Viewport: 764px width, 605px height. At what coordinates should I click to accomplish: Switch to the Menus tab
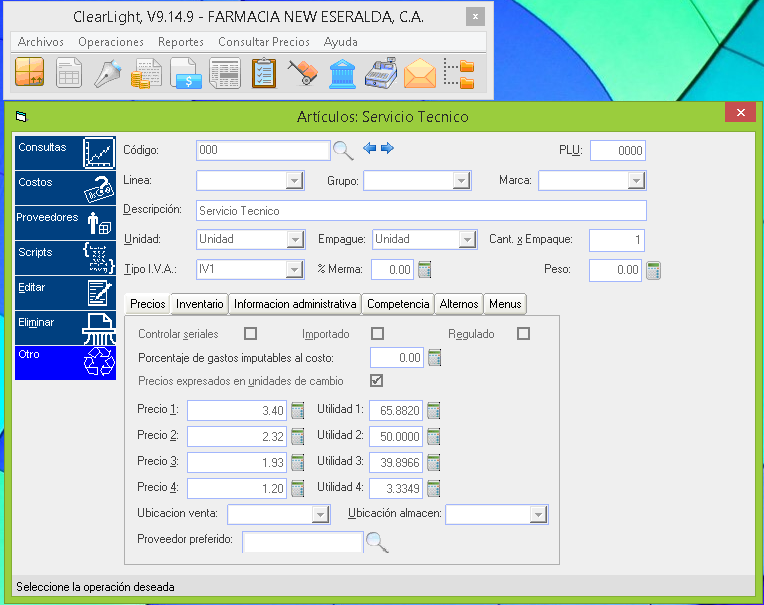point(505,304)
